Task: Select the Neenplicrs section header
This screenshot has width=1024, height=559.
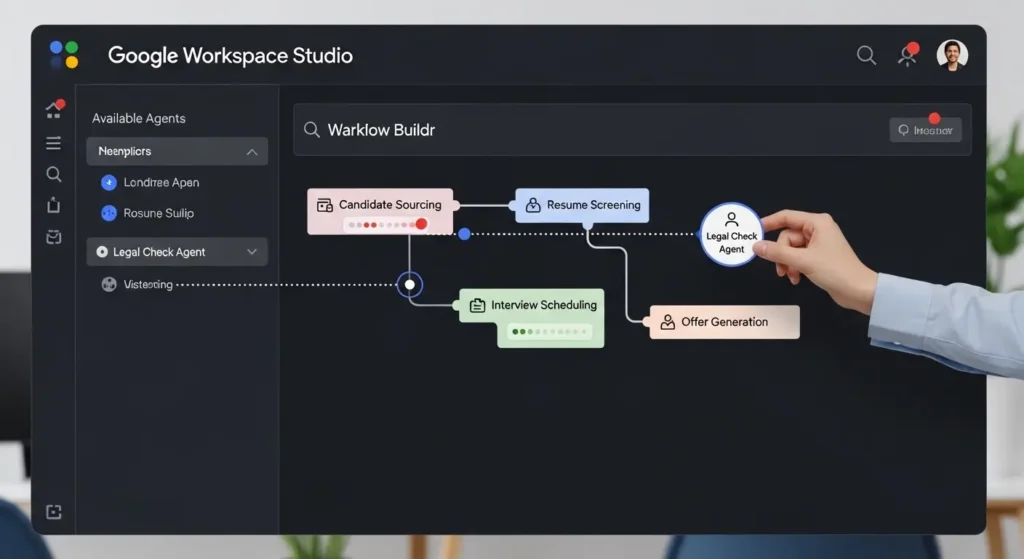Action: tap(177, 152)
